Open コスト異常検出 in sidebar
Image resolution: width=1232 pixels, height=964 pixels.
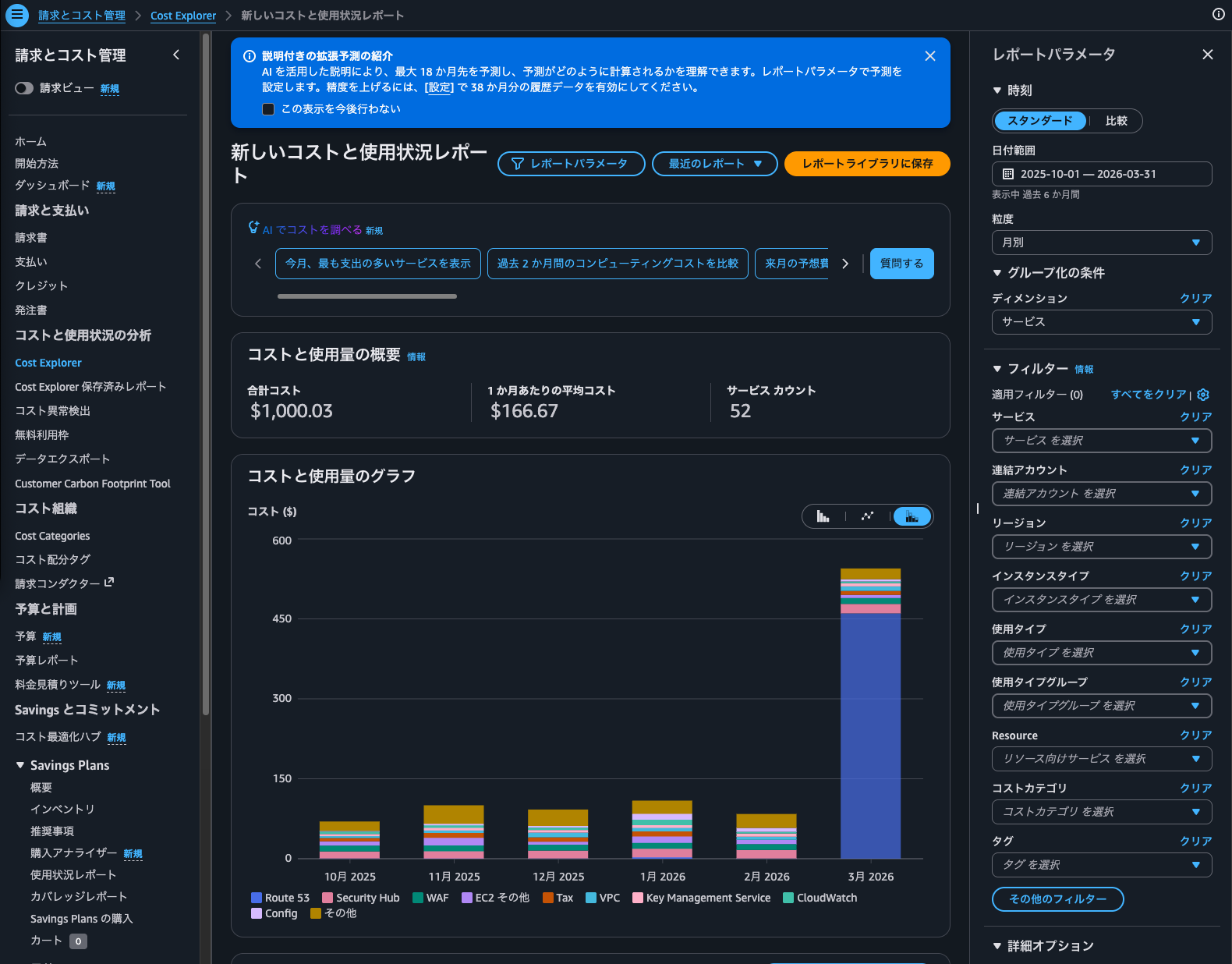(x=52, y=411)
